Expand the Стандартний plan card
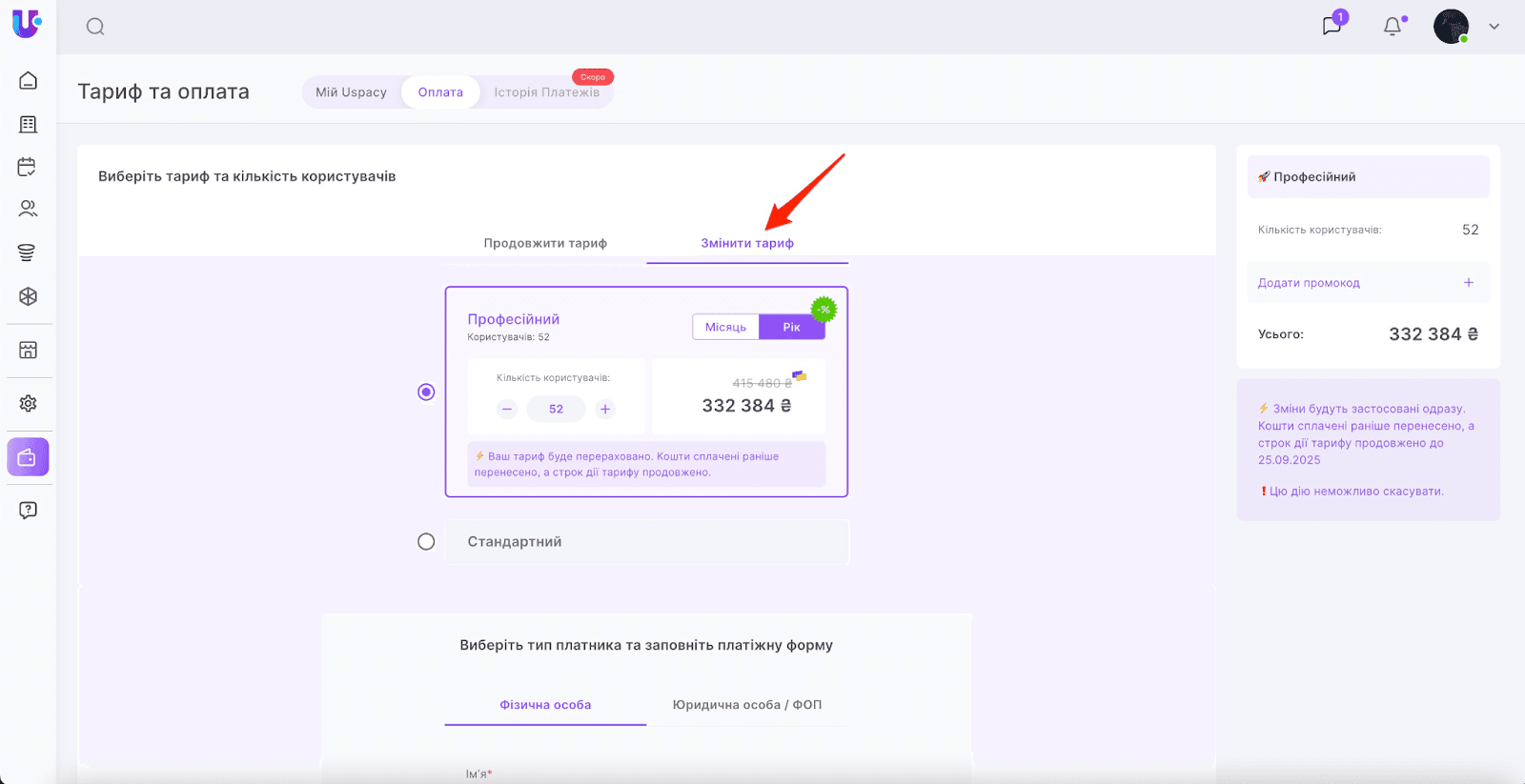1525x784 pixels. 647,542
